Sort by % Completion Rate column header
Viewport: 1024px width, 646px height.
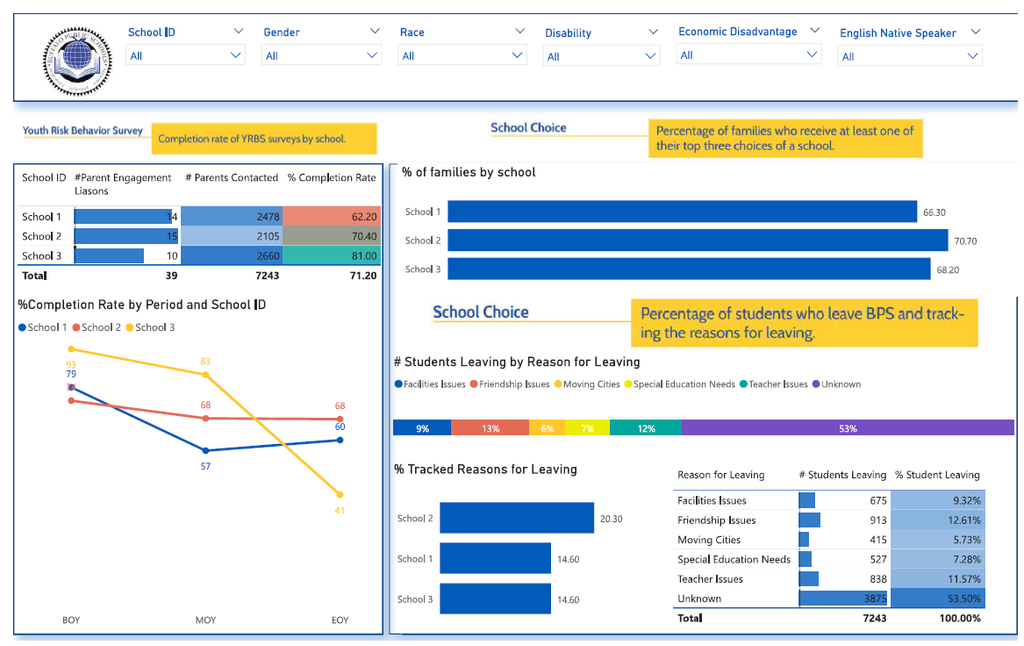click(332, 177)
